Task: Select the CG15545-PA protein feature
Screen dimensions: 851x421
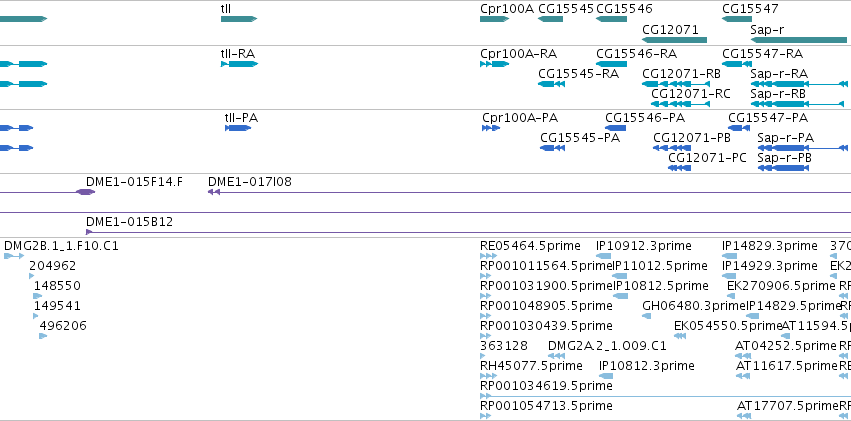Action: point(552,148)
